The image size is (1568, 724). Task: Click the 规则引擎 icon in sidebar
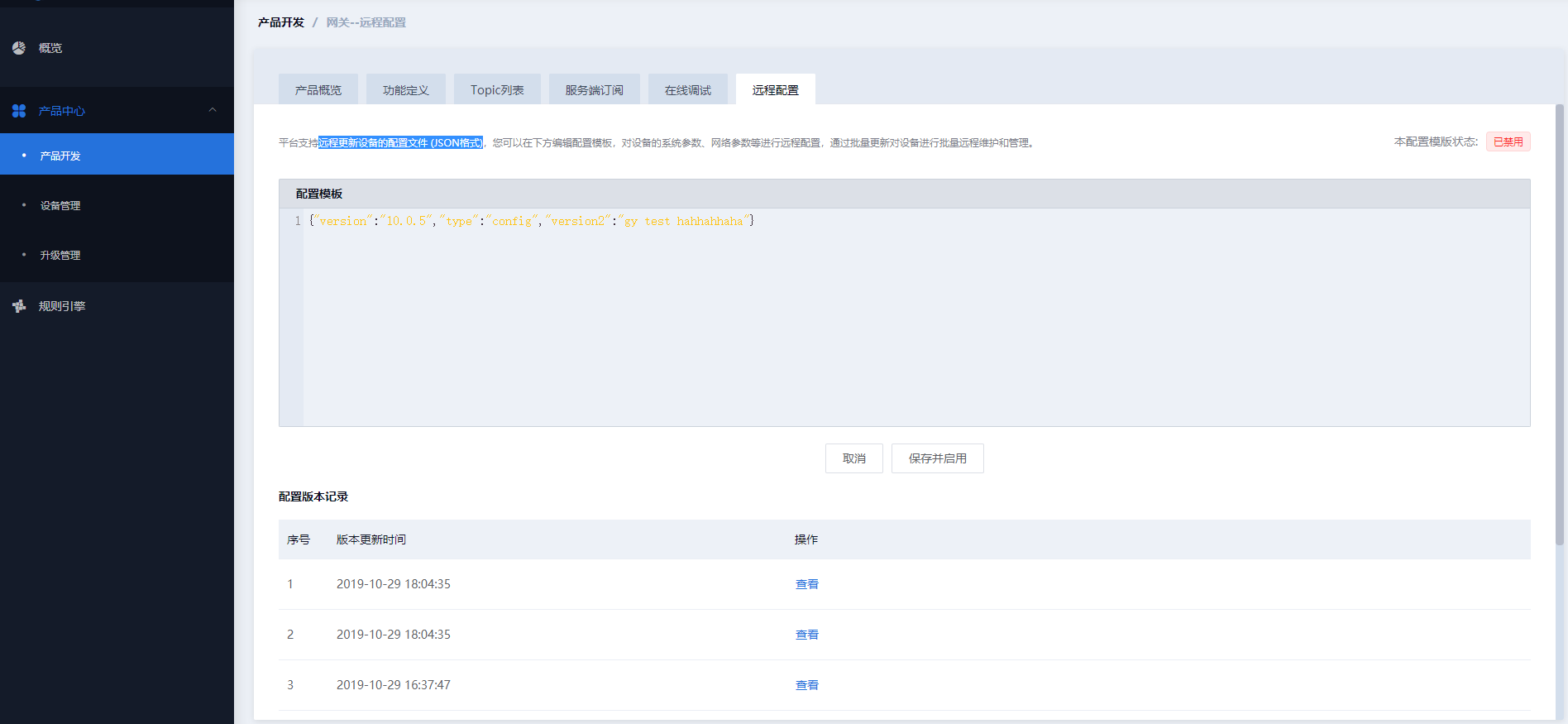(19, 306)
